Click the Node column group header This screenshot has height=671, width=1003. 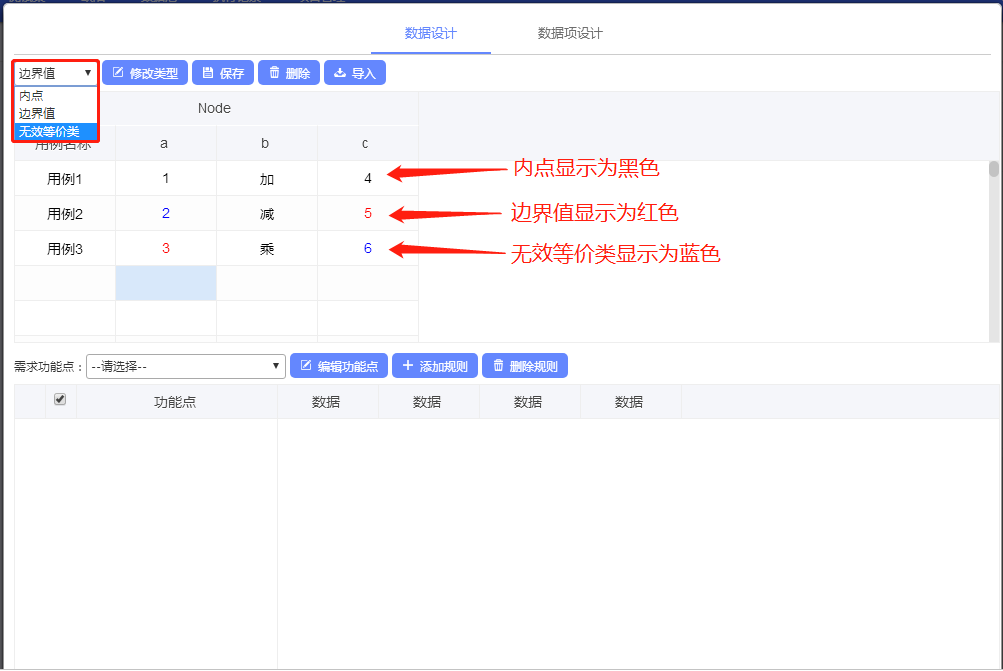click(214, 108)
